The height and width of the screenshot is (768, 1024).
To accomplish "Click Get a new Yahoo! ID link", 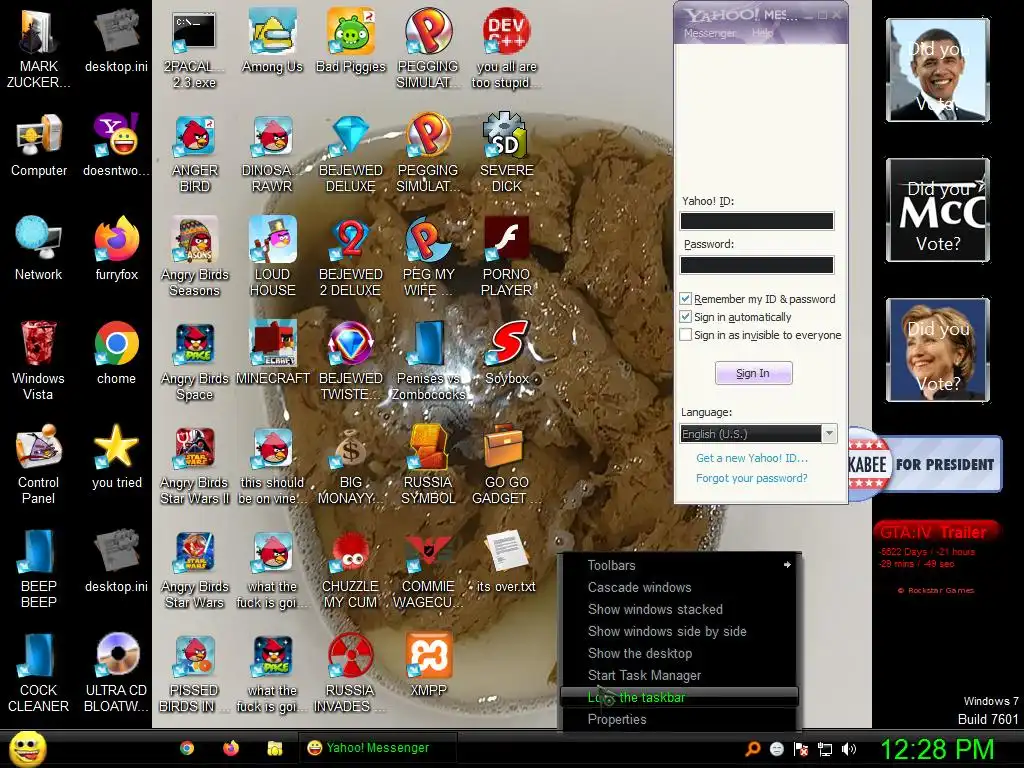I will 752,458.
